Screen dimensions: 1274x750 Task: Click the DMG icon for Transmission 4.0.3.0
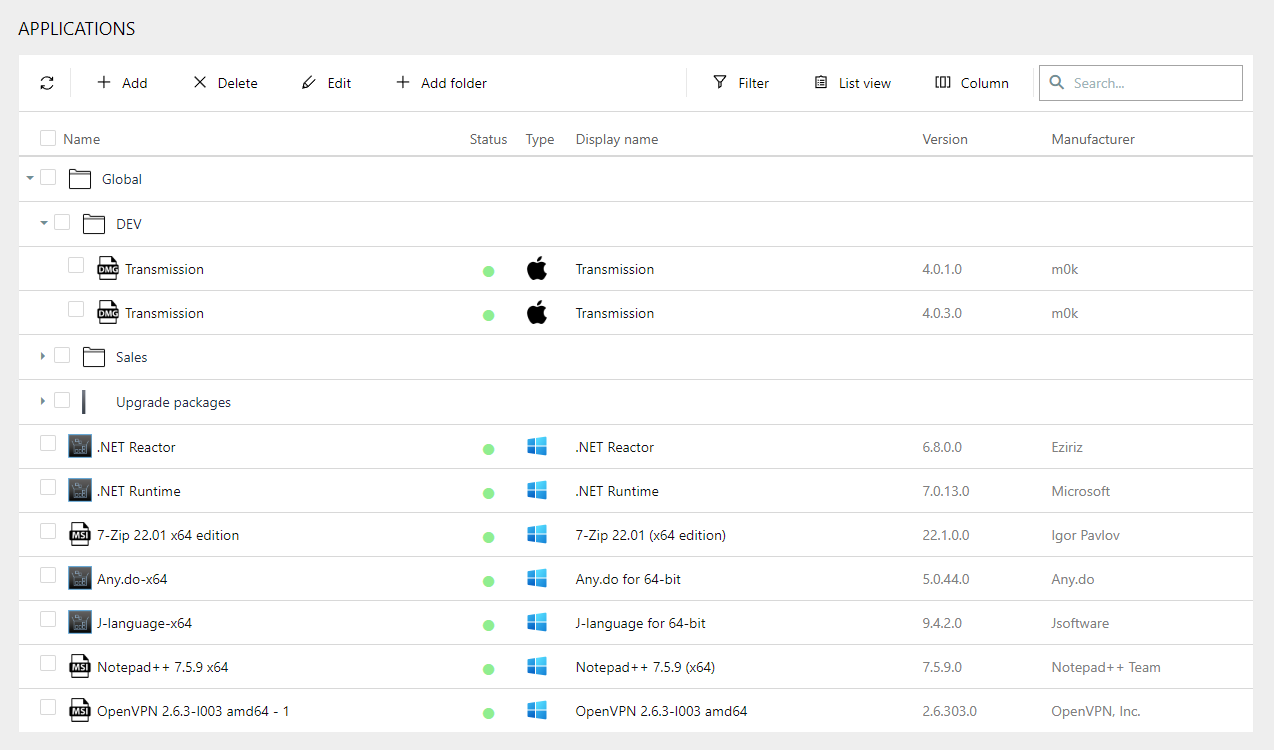pyautogui.click(x=108, y=313)
